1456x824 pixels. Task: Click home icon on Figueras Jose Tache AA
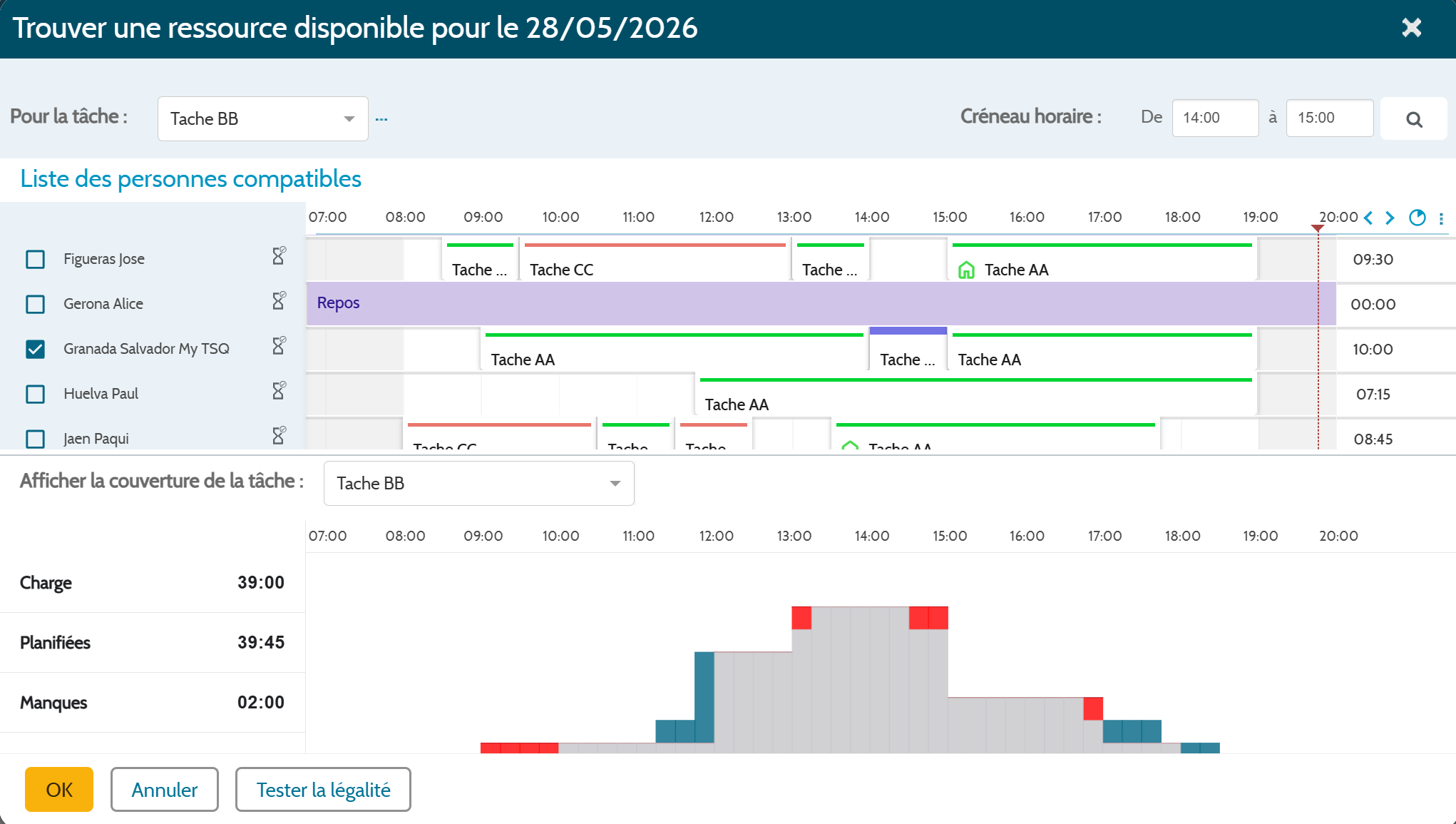coord(966,270)
